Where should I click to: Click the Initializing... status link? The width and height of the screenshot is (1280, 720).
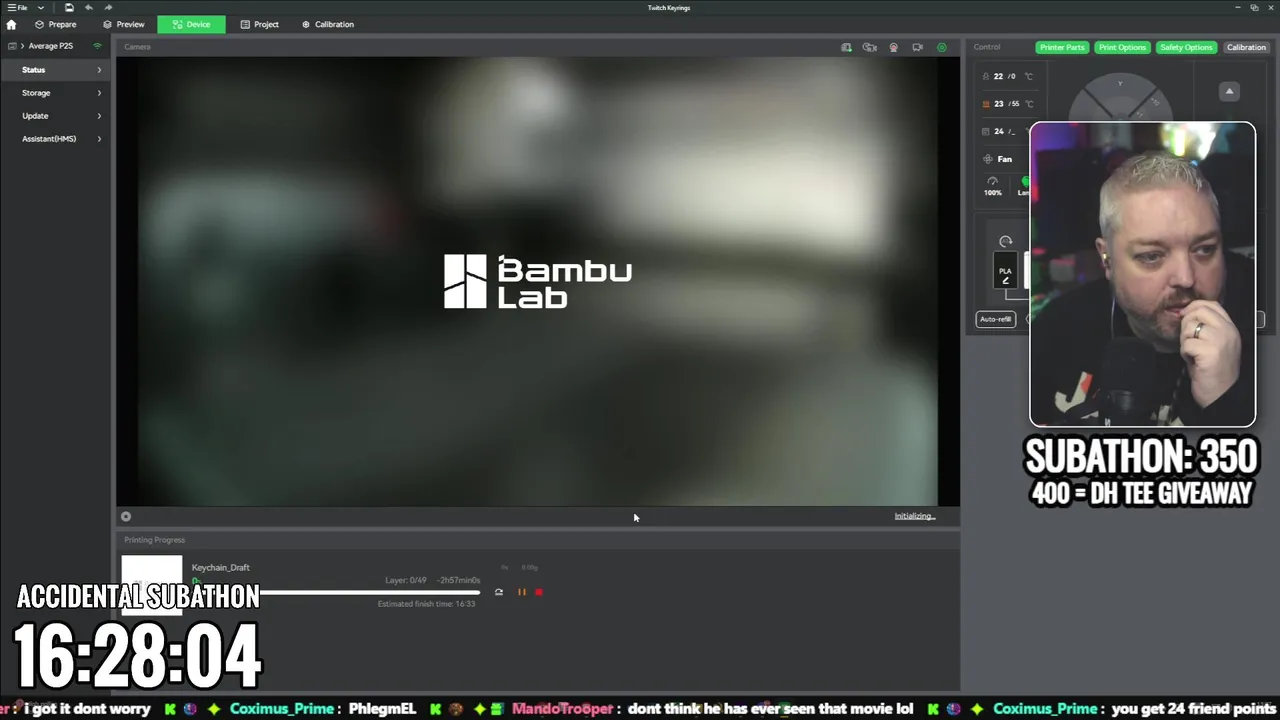(914, 516)
